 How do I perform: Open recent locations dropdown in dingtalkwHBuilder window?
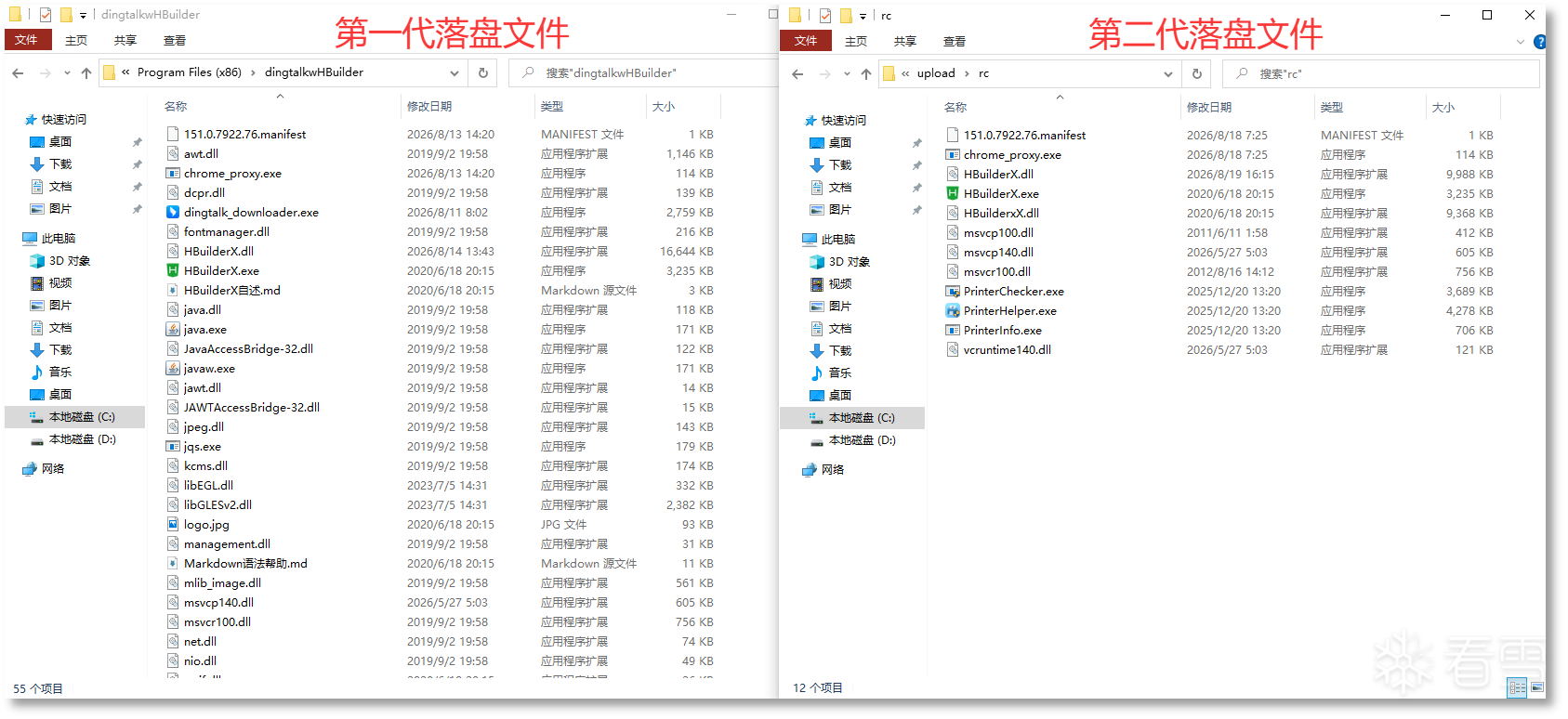pyautogui.click(x=67, y=72)
